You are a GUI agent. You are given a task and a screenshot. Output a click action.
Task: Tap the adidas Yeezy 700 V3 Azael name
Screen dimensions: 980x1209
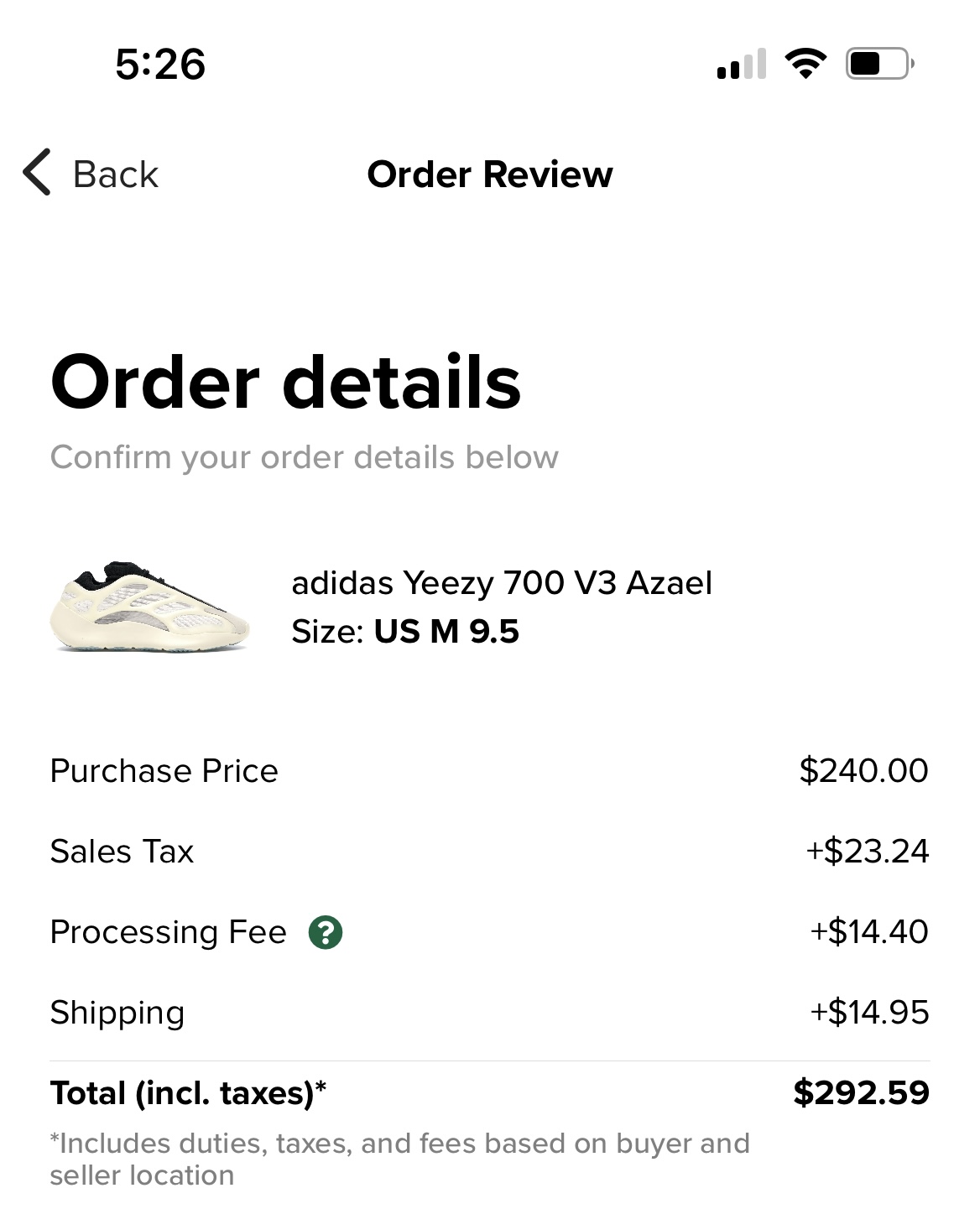pos(501,583)
